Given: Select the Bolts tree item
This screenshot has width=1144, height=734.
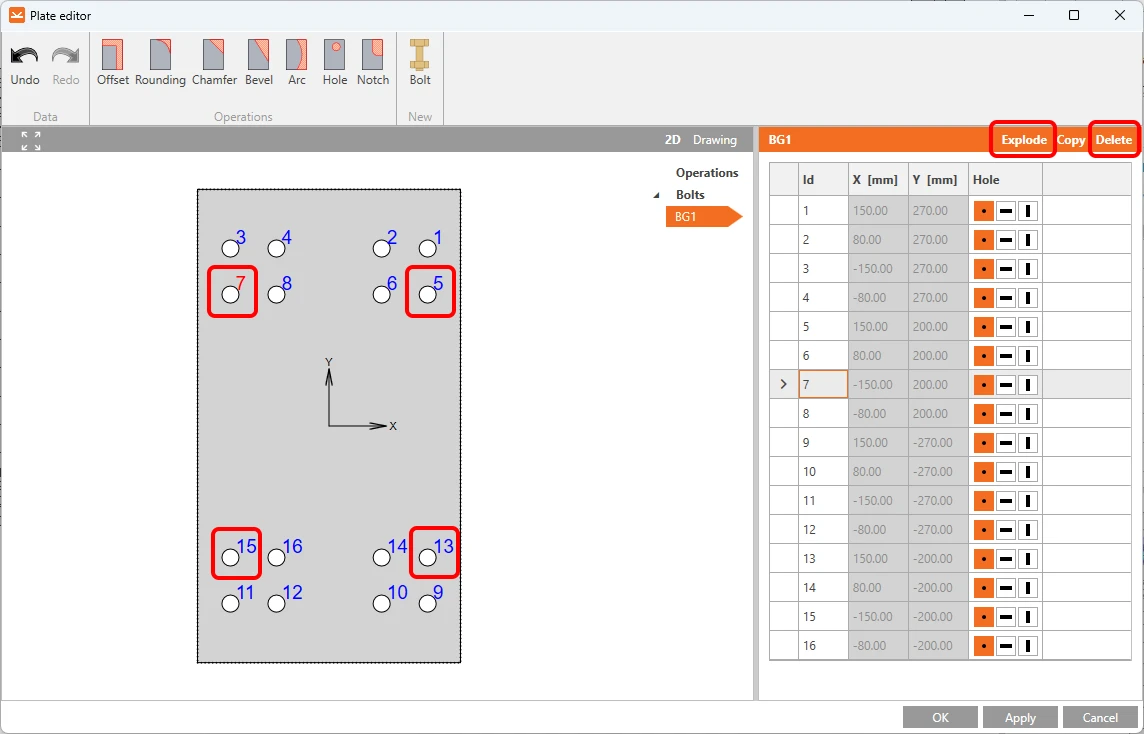Looking at the screenshot, I should [x=689, y=195].
